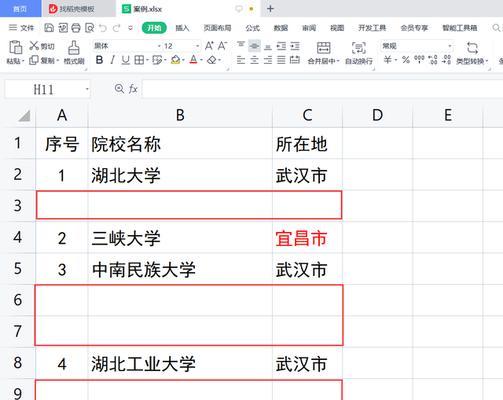The width and height of the screenshot is (503, 400).
Task: Click the cell borders grid icon
Action: (139, 60)
